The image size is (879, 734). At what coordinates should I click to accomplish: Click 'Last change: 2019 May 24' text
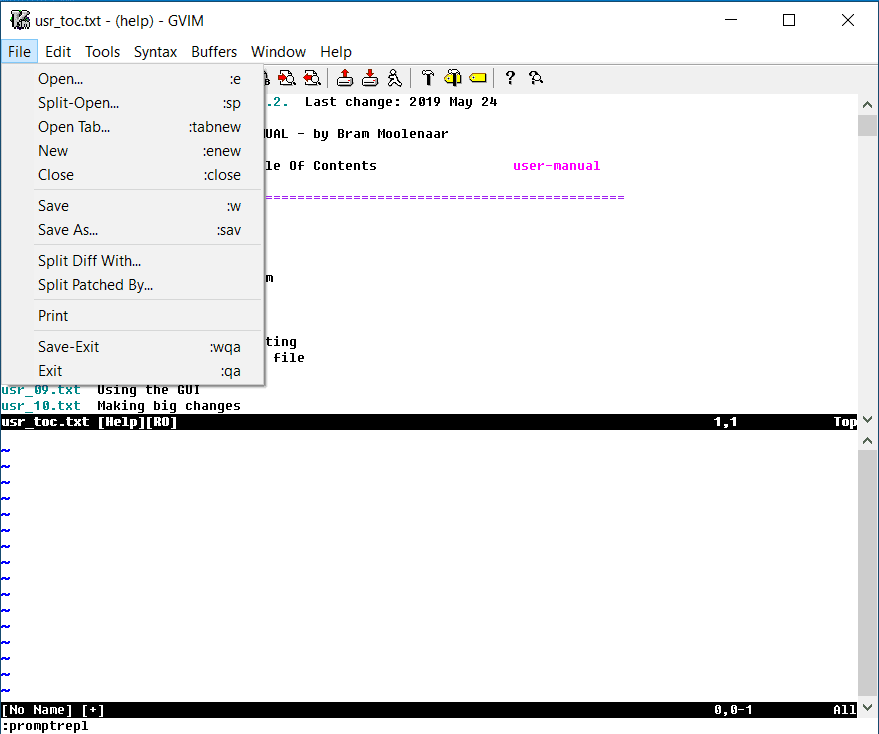[x=401, y=102]
